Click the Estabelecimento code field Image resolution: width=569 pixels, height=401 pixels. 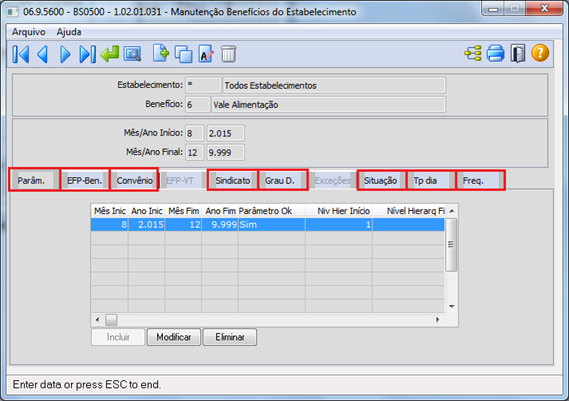tap(203, 86)
